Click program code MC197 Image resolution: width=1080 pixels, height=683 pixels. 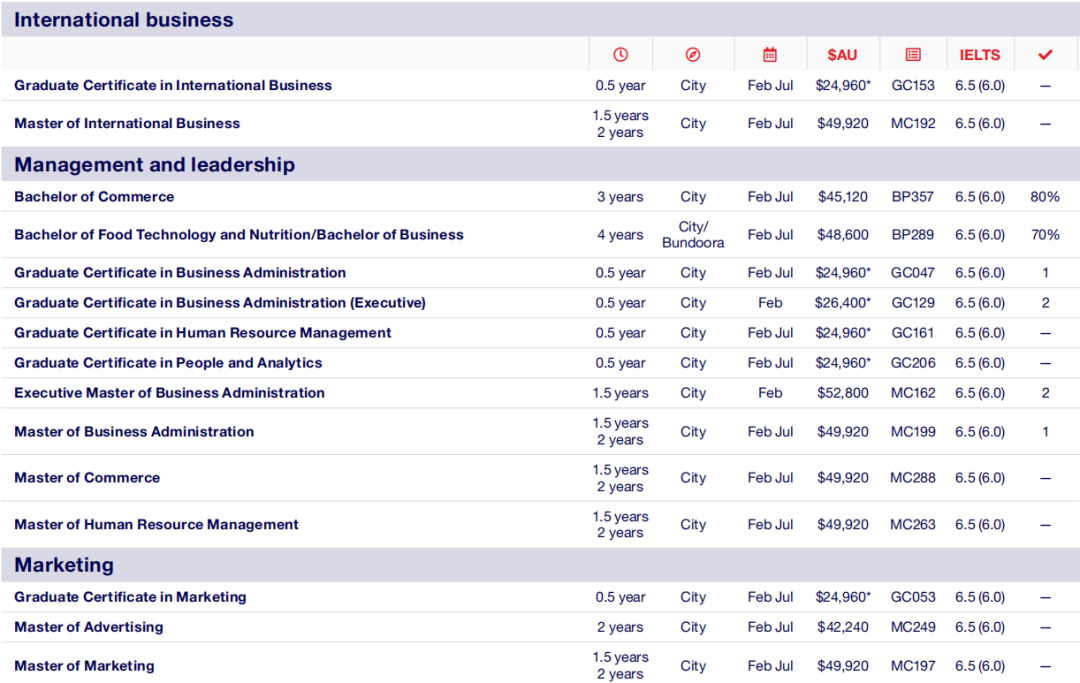coord(913,666)
